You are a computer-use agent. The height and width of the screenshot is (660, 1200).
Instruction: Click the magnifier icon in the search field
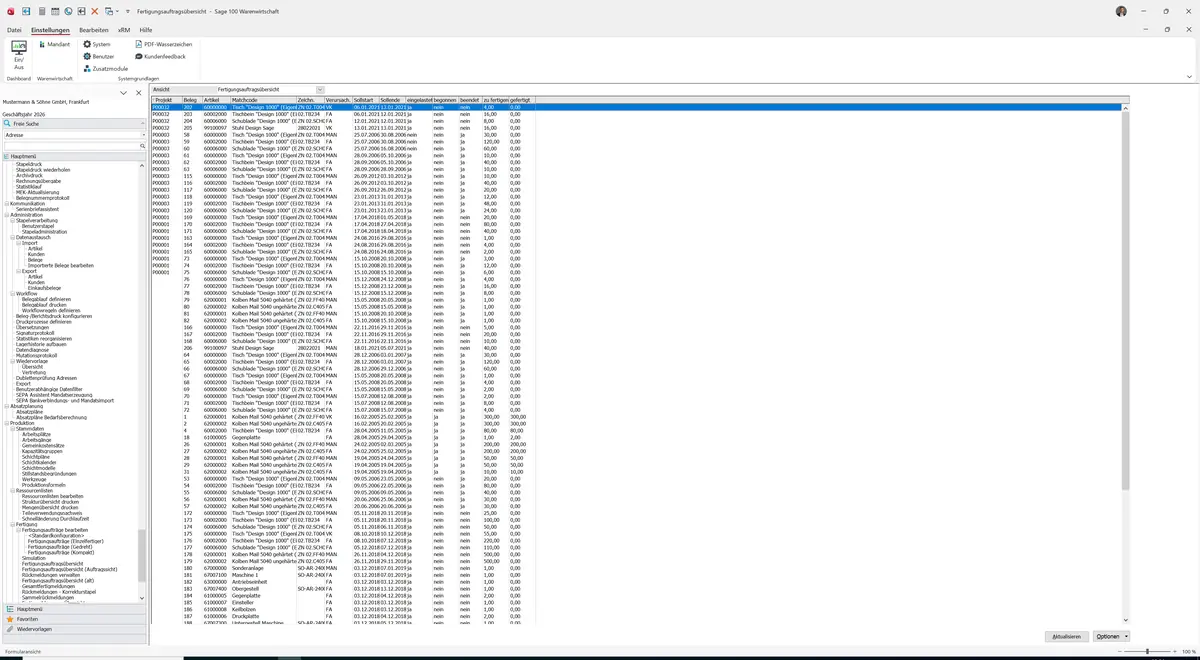(143, 146)
